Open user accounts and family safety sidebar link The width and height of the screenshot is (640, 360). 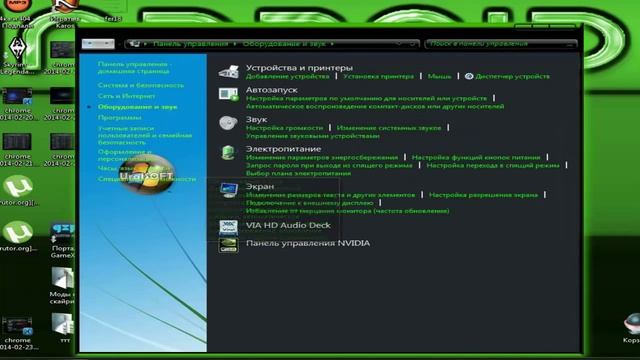pos(145,135)
